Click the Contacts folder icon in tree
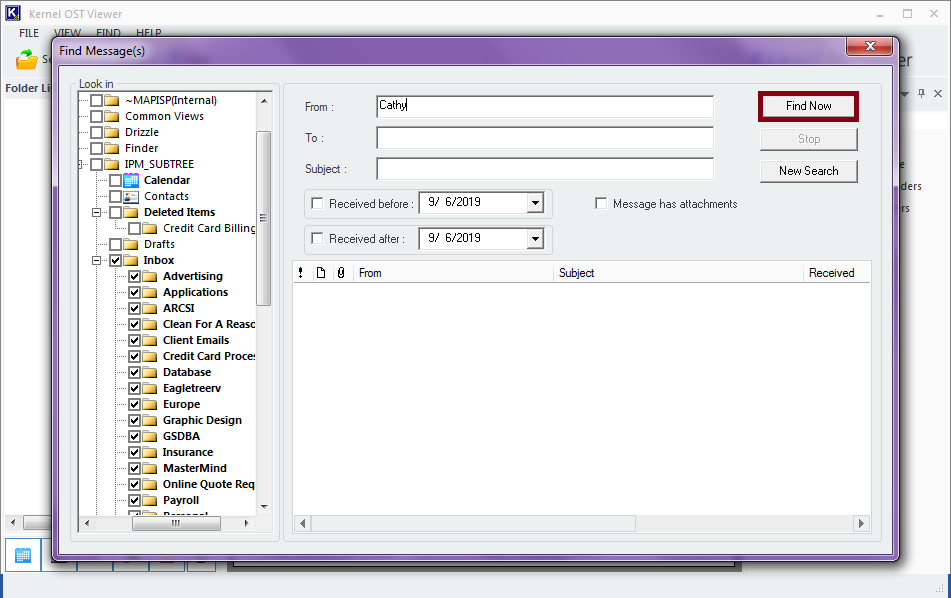The width and height of the screenshot is (951, 598). pos(131,197)
